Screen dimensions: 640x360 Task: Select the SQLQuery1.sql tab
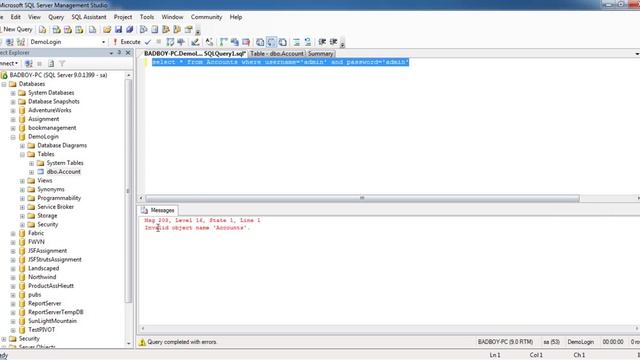pyautogui.click(x=194, y=53)
